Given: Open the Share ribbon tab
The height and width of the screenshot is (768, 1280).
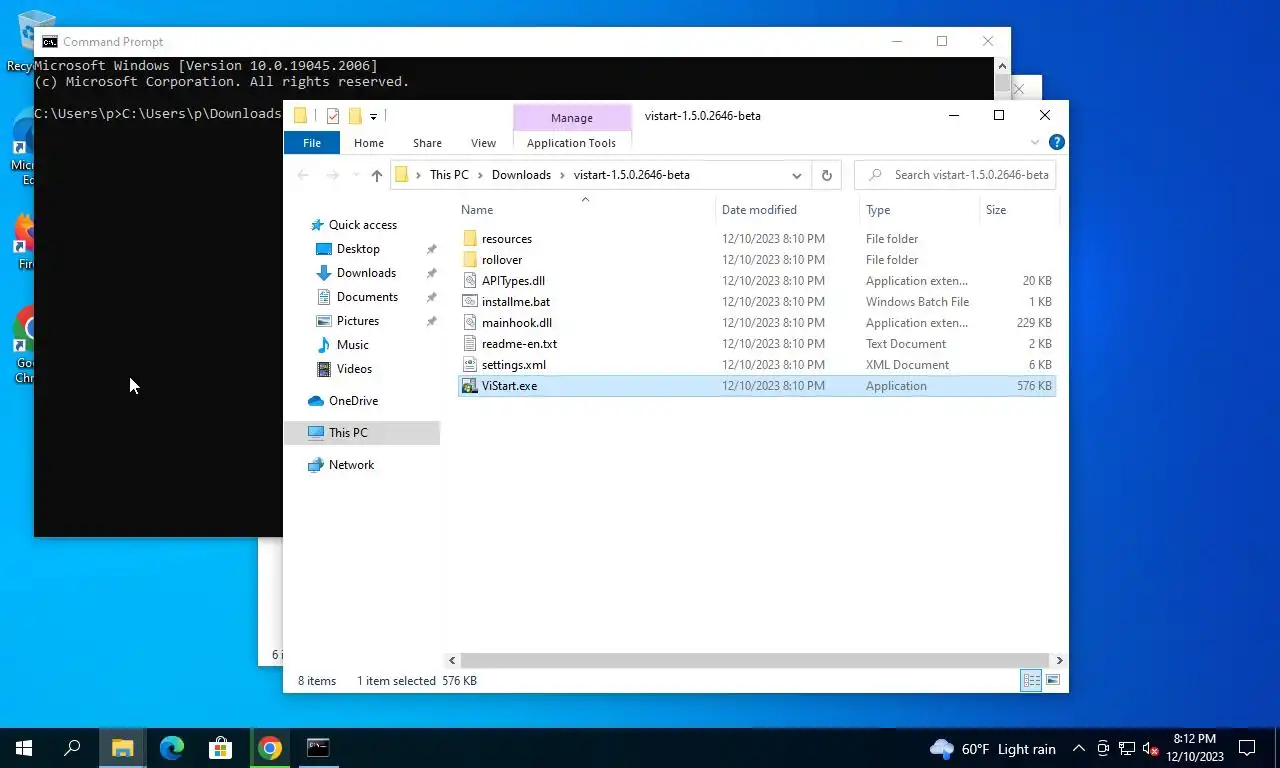Looking at the screenshot, I should (x=427, y=143).
